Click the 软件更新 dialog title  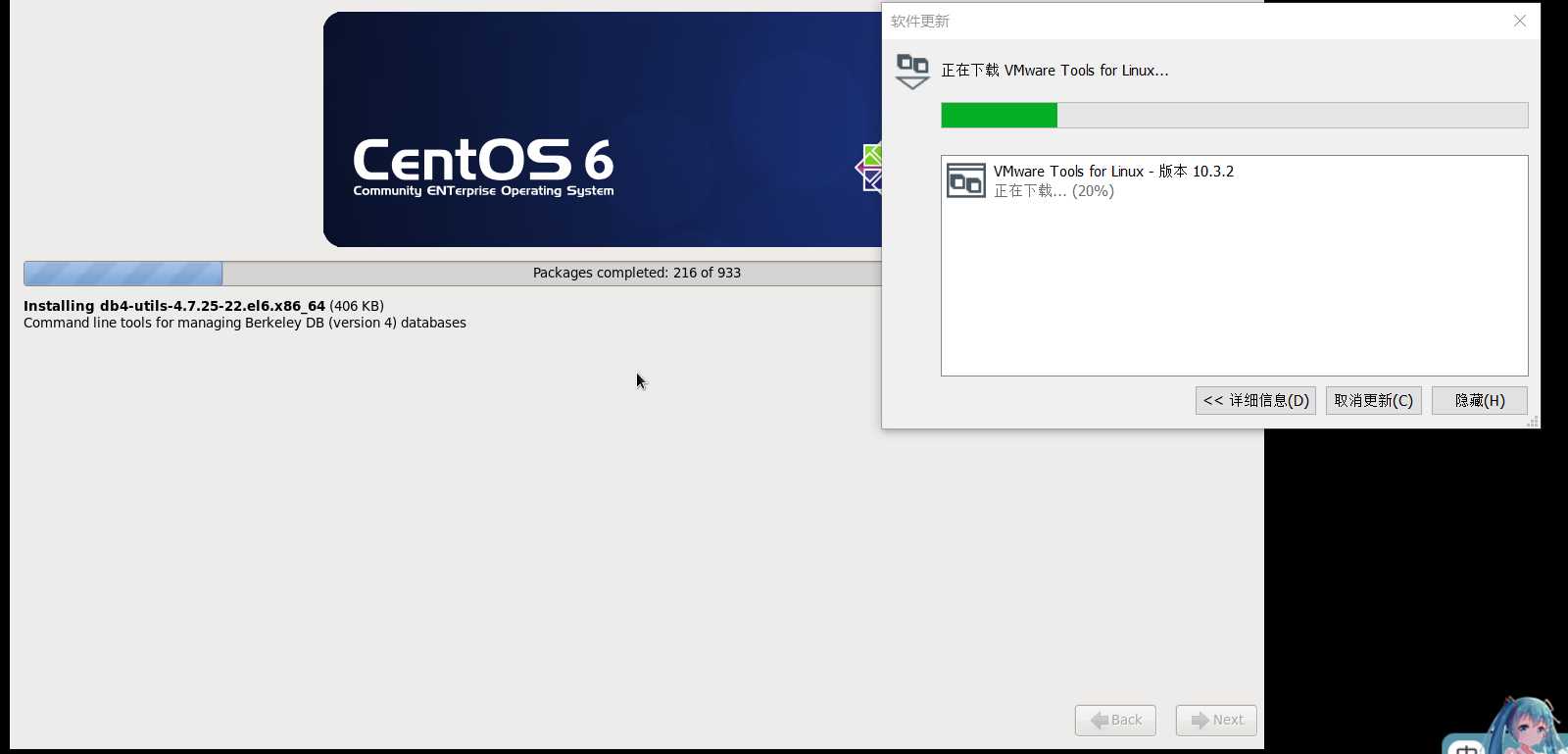coord(920,21)
